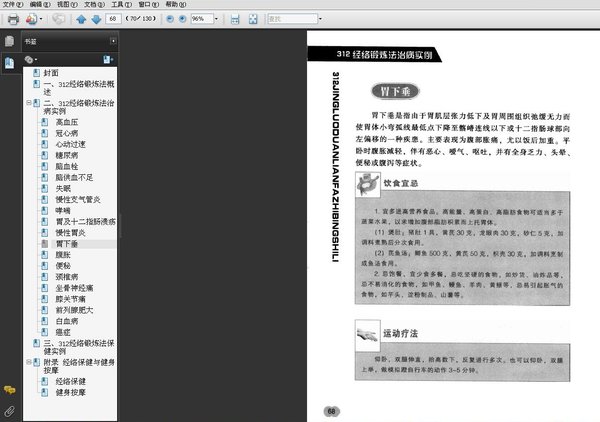
Task: Click the fit full page icon
Action: [x=253, y=19]
